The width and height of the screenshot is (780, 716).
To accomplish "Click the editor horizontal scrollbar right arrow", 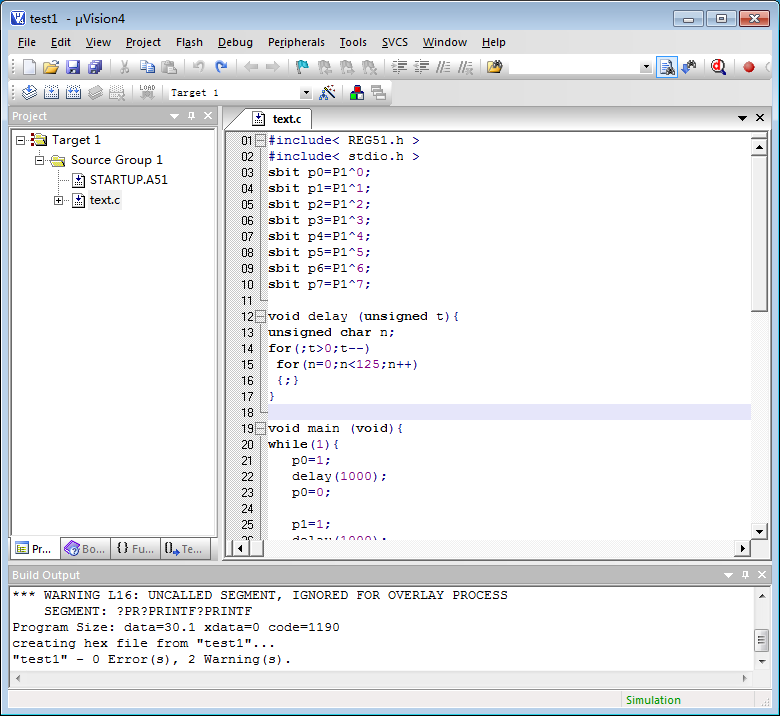I will [x=742, y=549].
